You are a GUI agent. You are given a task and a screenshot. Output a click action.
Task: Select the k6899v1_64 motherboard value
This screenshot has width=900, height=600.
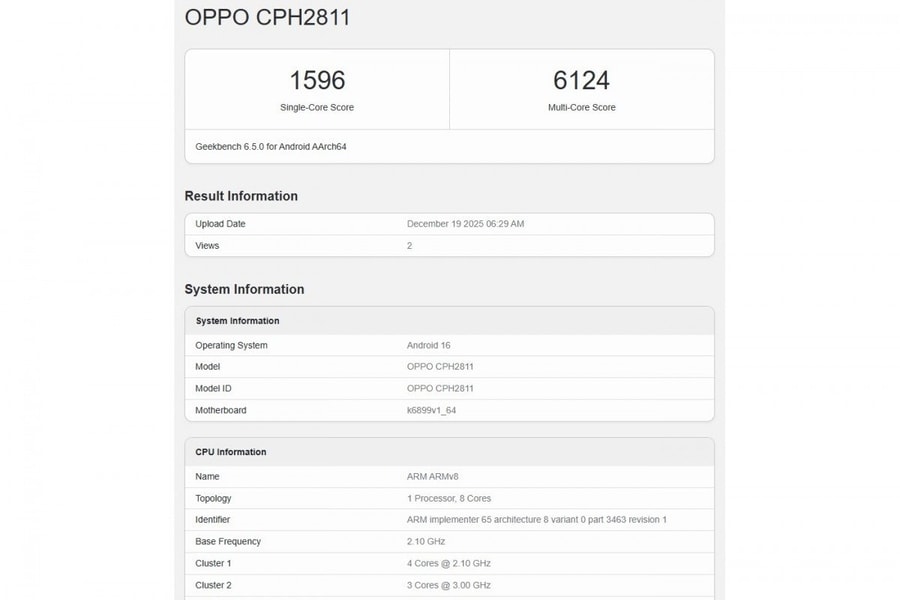[x=432, y=410]
